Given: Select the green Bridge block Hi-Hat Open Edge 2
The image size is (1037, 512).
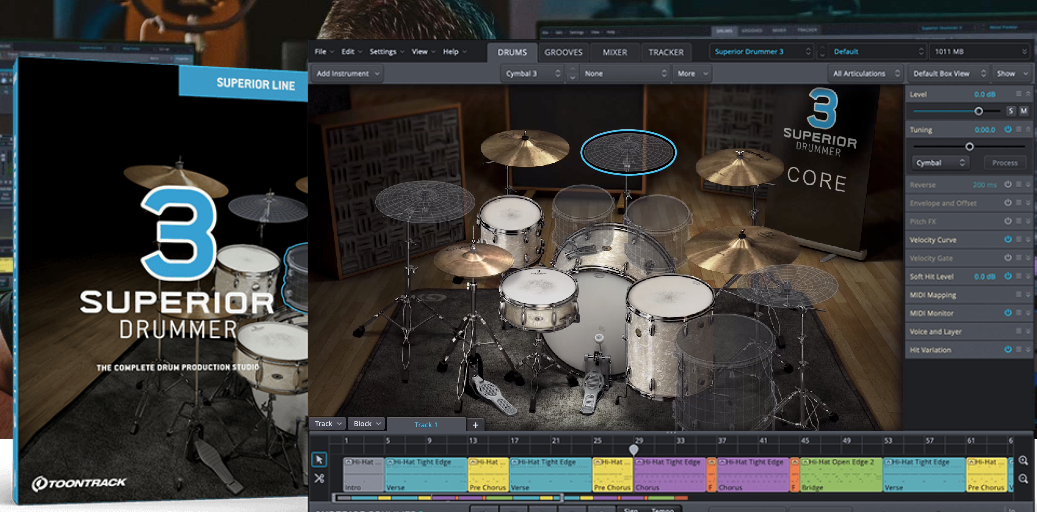Looking at the screenshot, I should point(841,474).
